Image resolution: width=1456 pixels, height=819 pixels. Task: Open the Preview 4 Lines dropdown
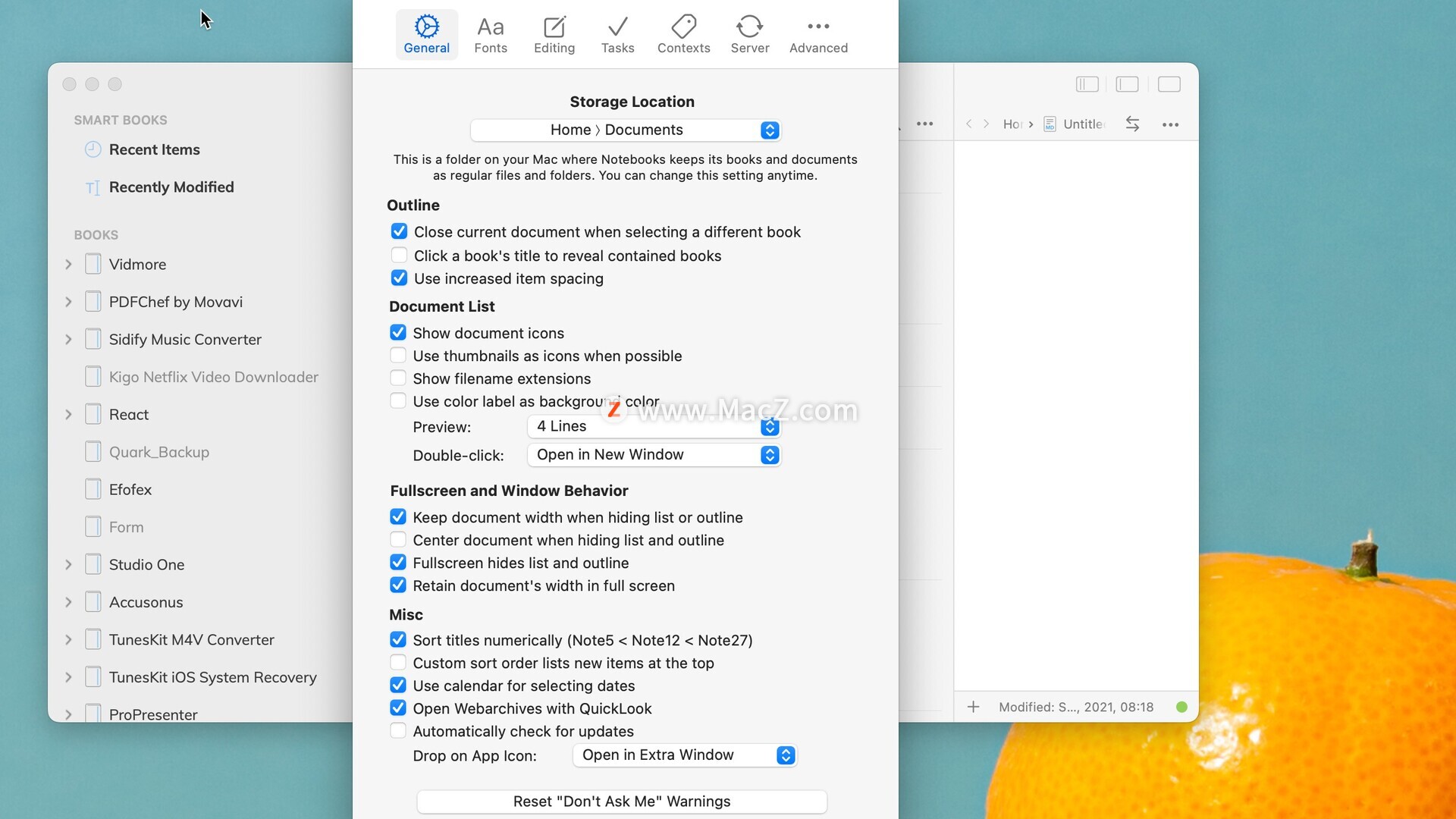point(654,426)
